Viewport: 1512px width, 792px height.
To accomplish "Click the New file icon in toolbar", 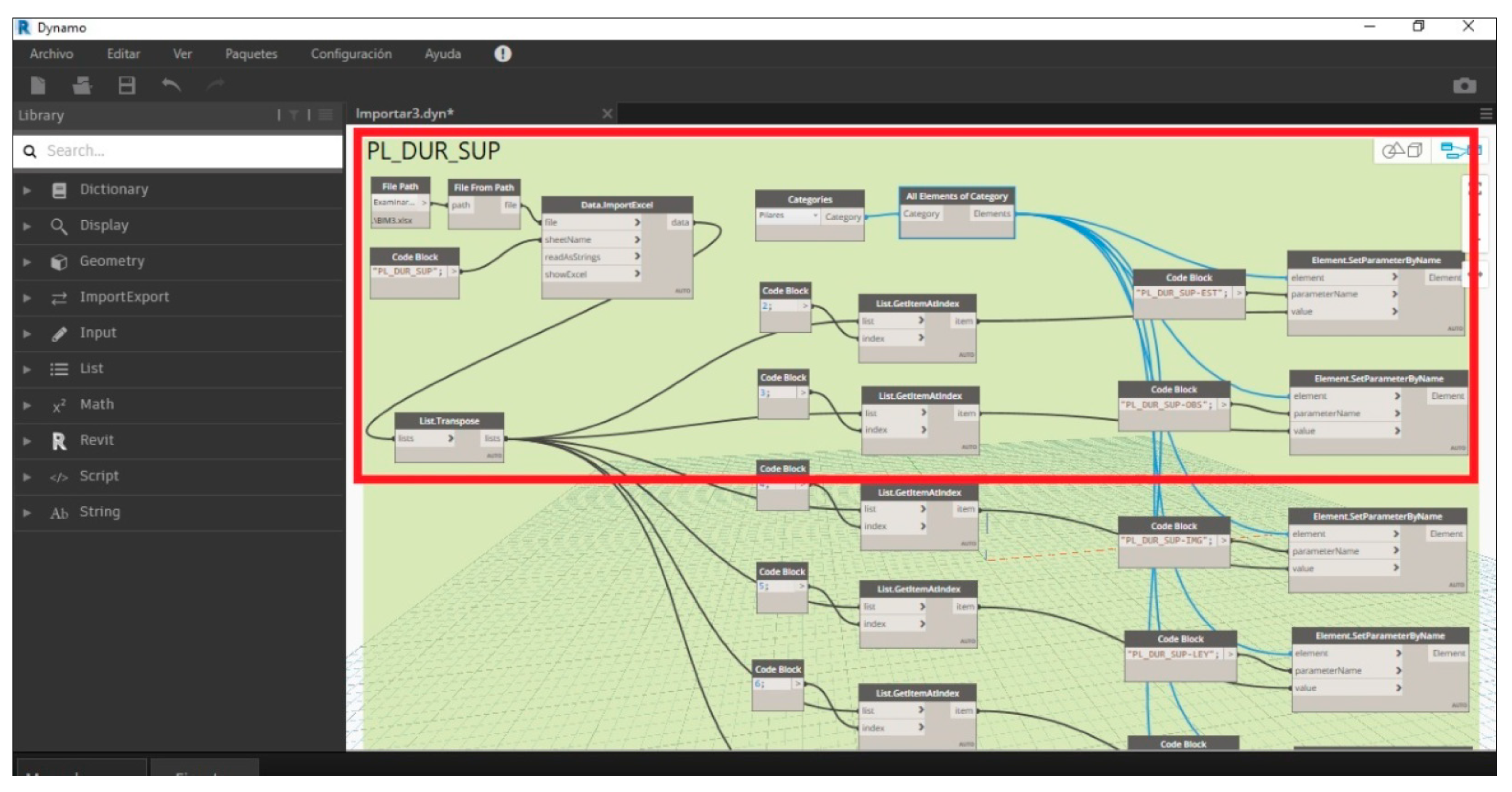I will click(38, 86).
